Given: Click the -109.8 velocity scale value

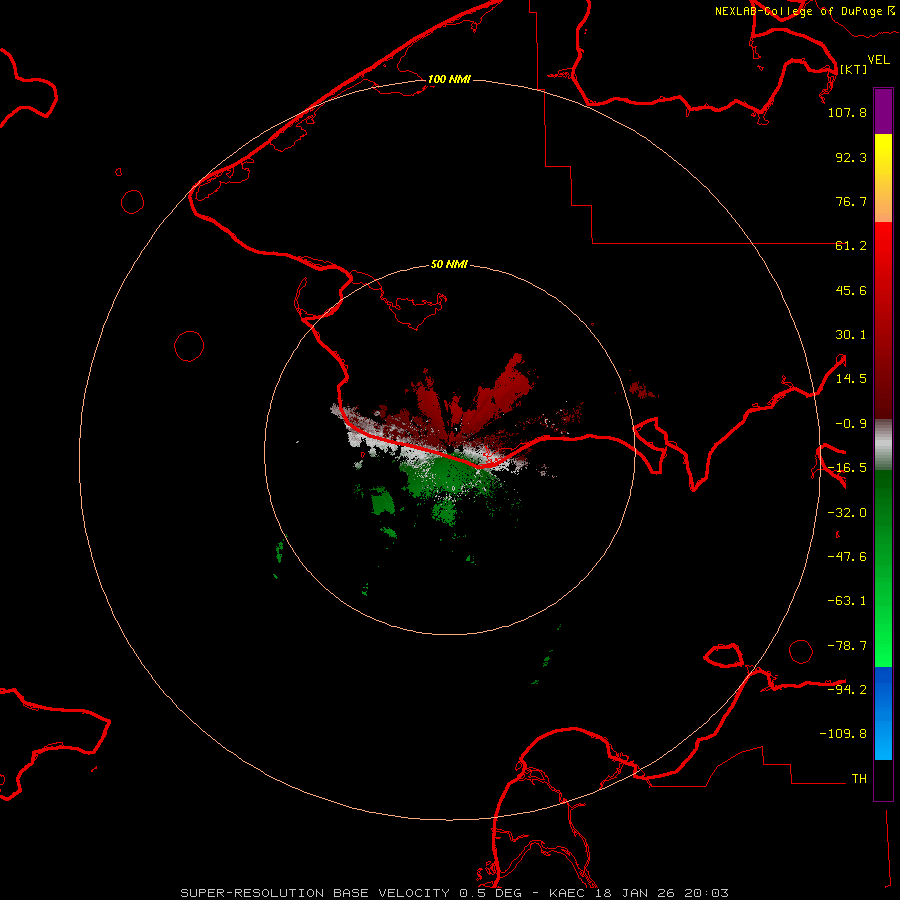Looking at the screenshot, I should tap(843, 734).
